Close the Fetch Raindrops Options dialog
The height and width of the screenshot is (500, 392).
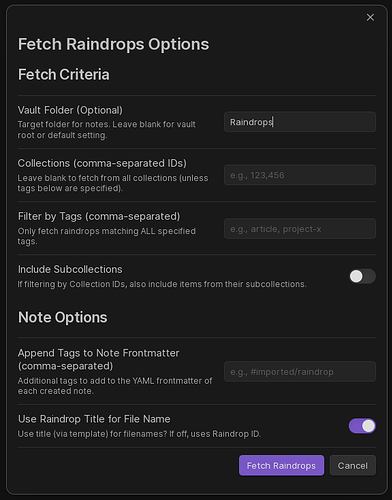(370, 17)
